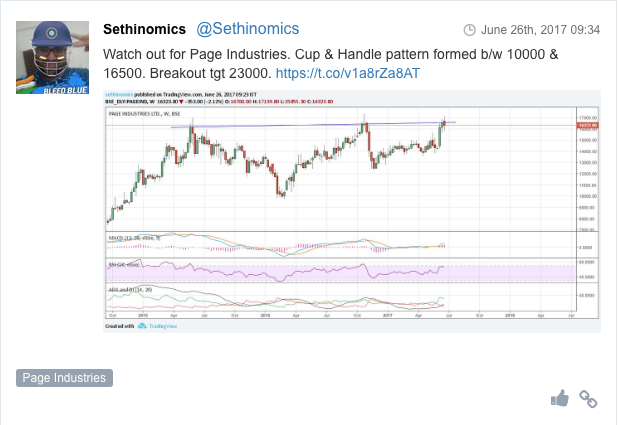Screen dimensions: 618x425
Task: Click the TradingView text below chart
Action: (163, 326)
